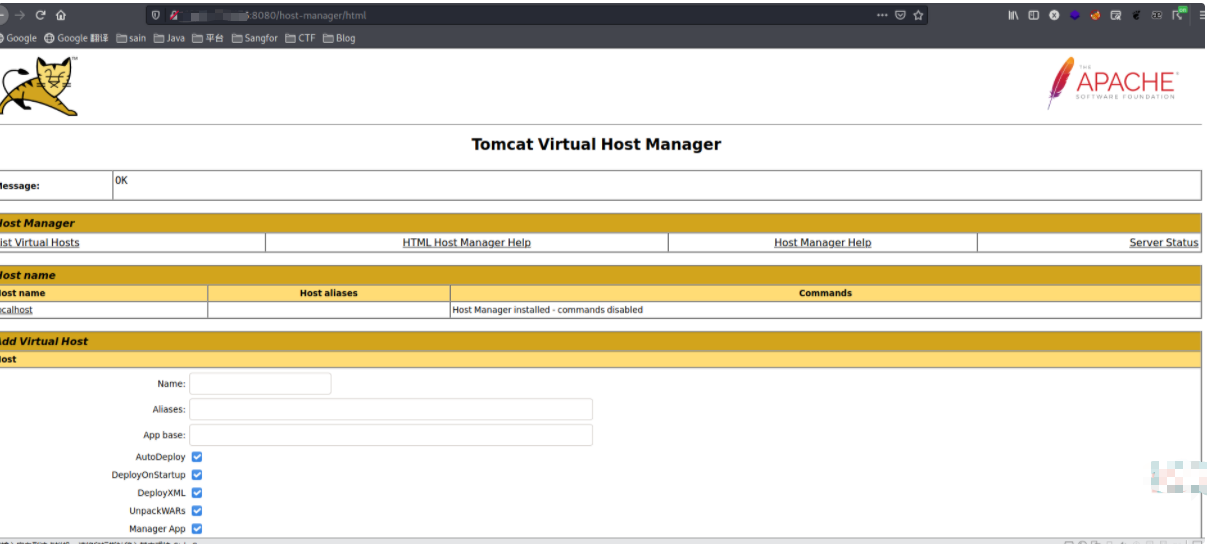
Task: Open the Google bookmark
Action: click(18, 38)
